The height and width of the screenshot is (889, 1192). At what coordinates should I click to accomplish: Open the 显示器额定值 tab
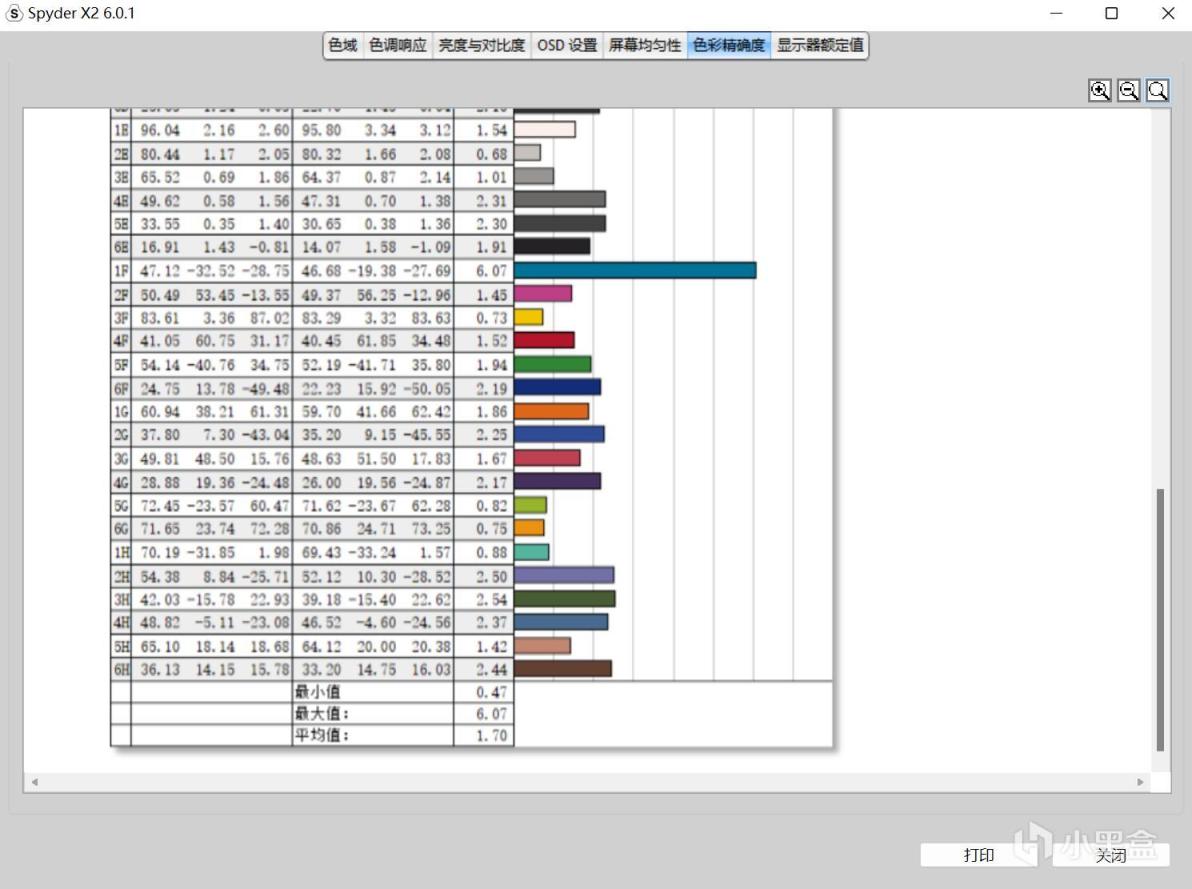(820, 46)
